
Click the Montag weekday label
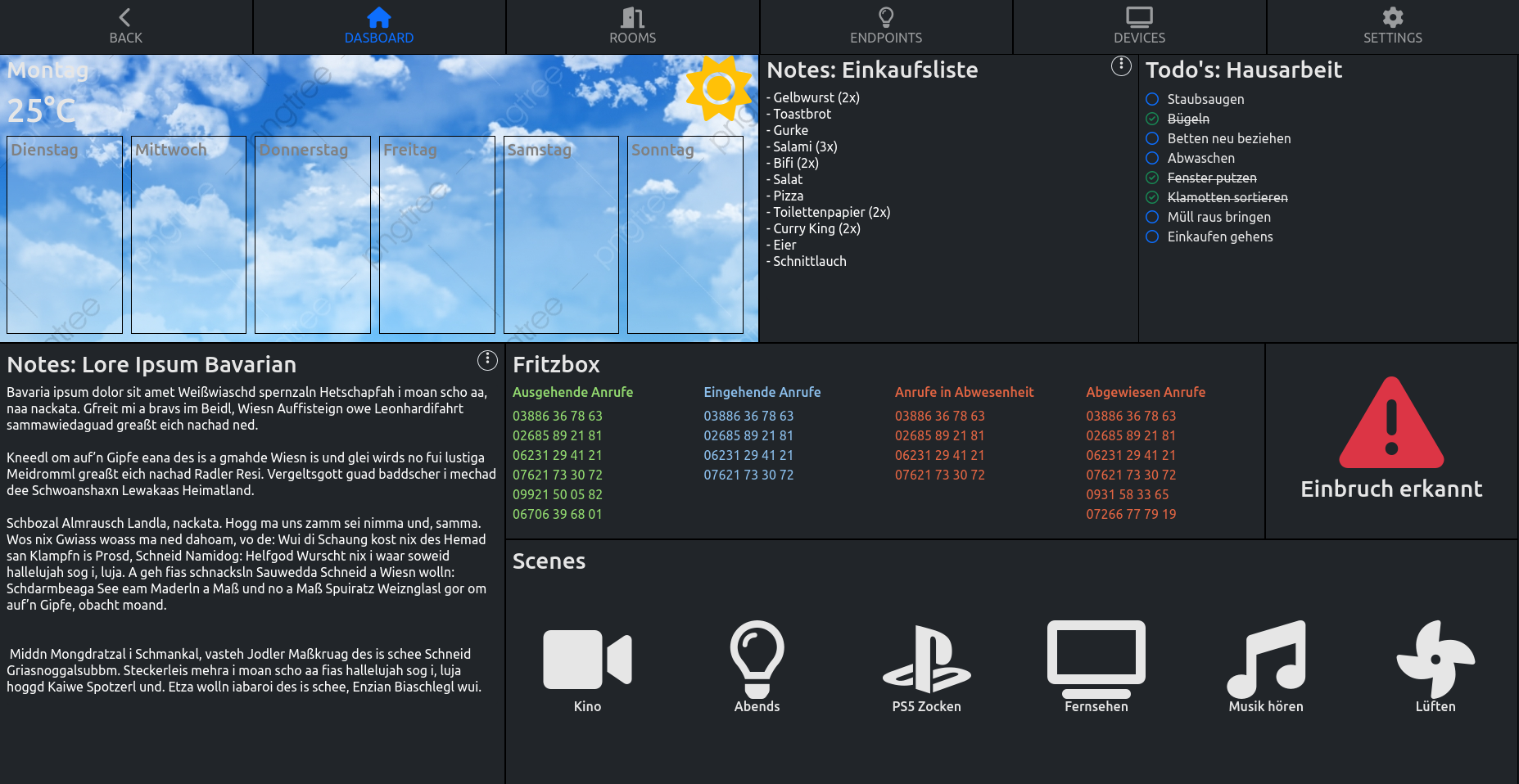pos(47,71)
